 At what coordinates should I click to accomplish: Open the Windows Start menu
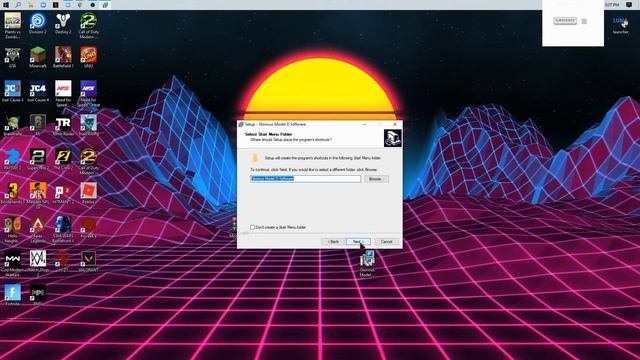(6, 5)
